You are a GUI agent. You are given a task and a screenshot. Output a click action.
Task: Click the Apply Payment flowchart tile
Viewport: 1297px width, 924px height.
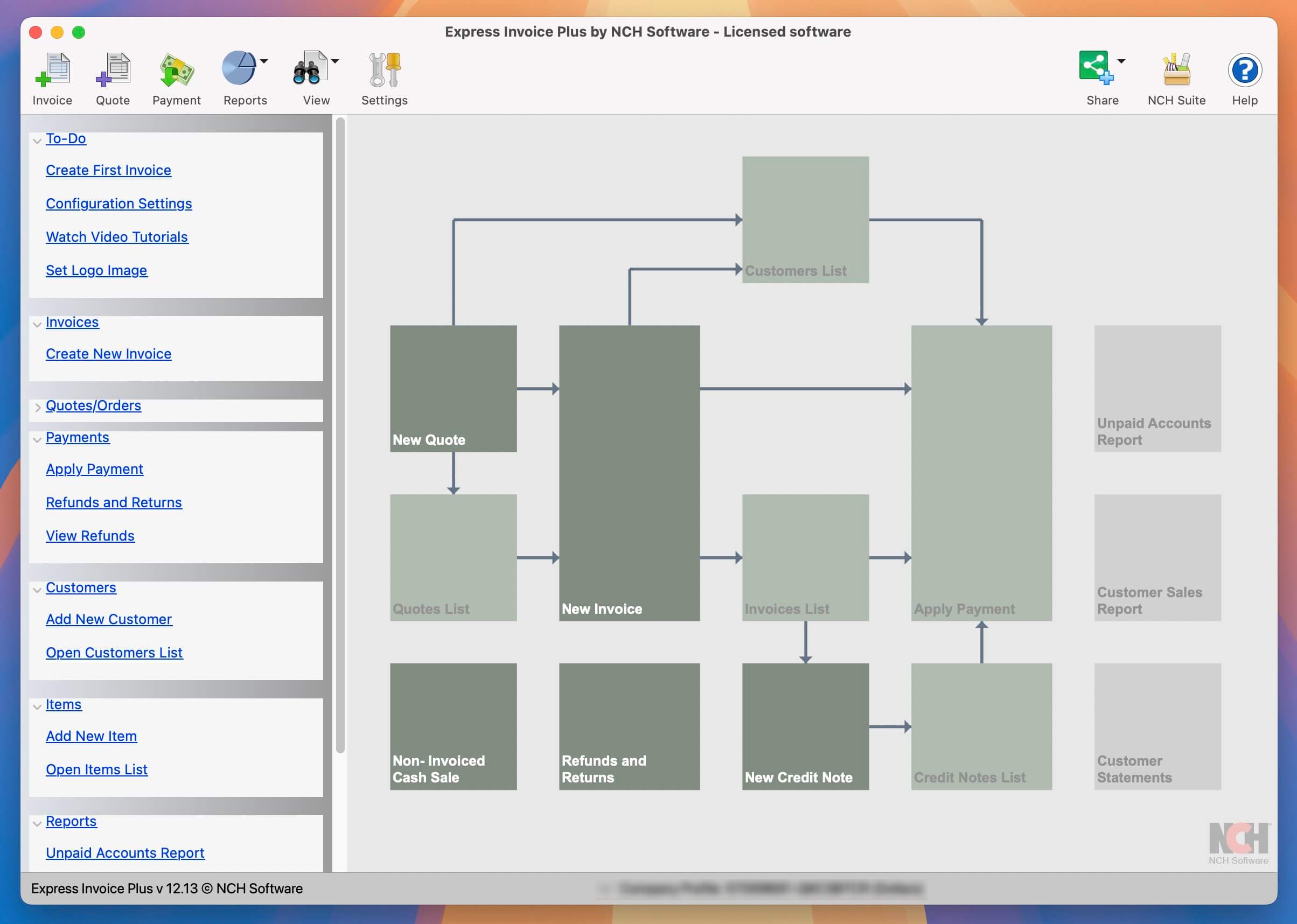982,473
